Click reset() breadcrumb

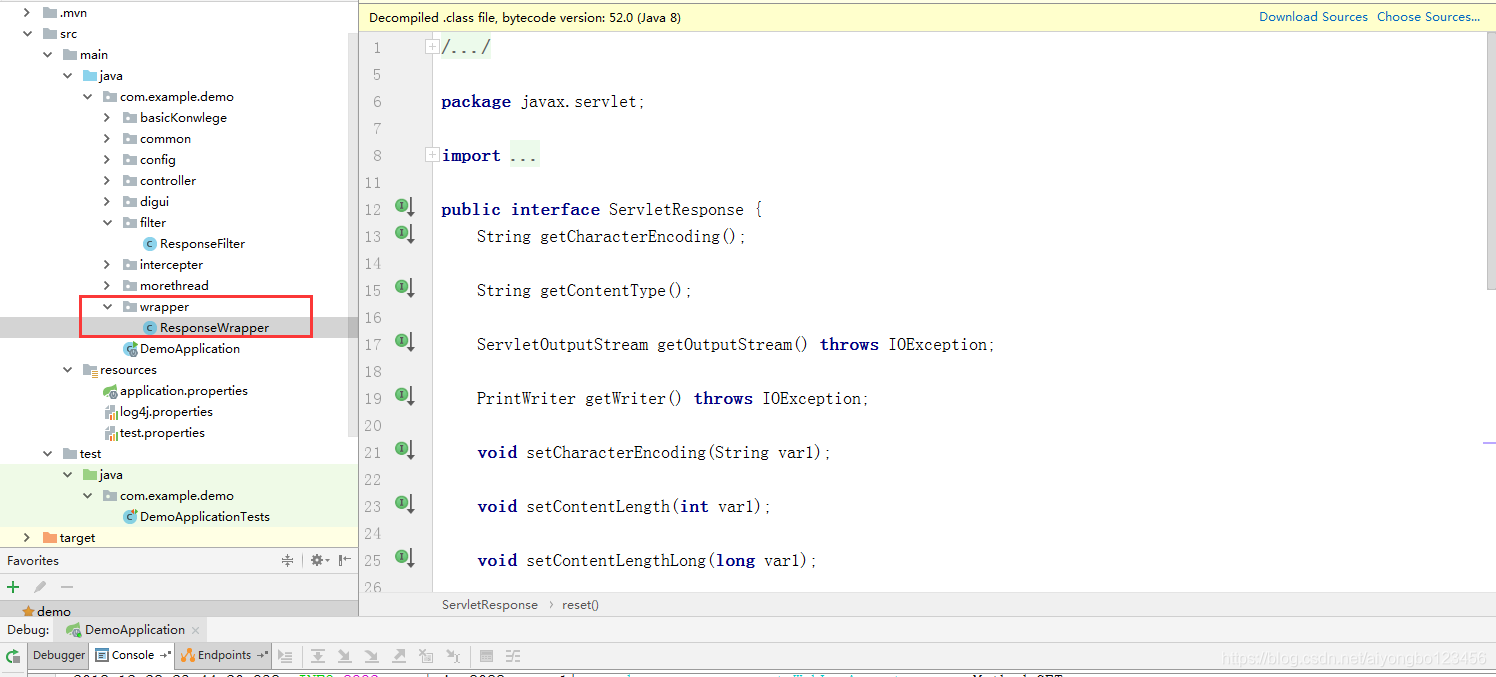tap(580, 605)
